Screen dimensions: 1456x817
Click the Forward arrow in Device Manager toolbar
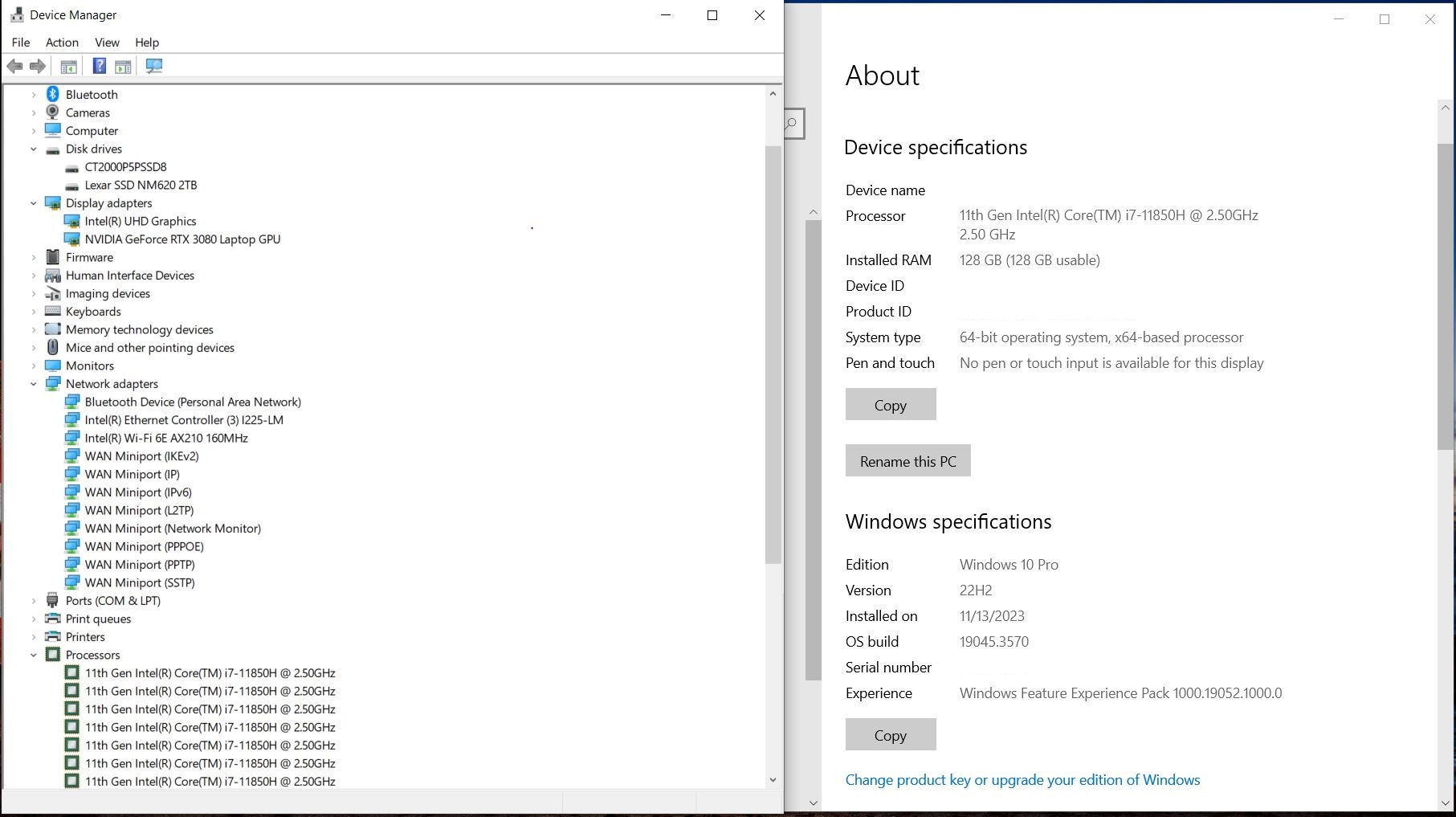(x=38, y=66)
